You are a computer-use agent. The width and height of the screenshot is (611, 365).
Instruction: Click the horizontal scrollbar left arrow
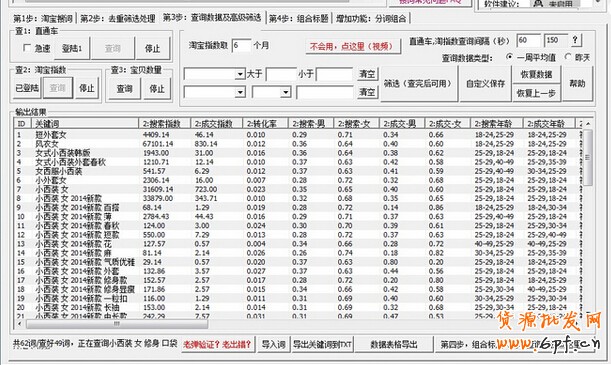pos(19,324)
